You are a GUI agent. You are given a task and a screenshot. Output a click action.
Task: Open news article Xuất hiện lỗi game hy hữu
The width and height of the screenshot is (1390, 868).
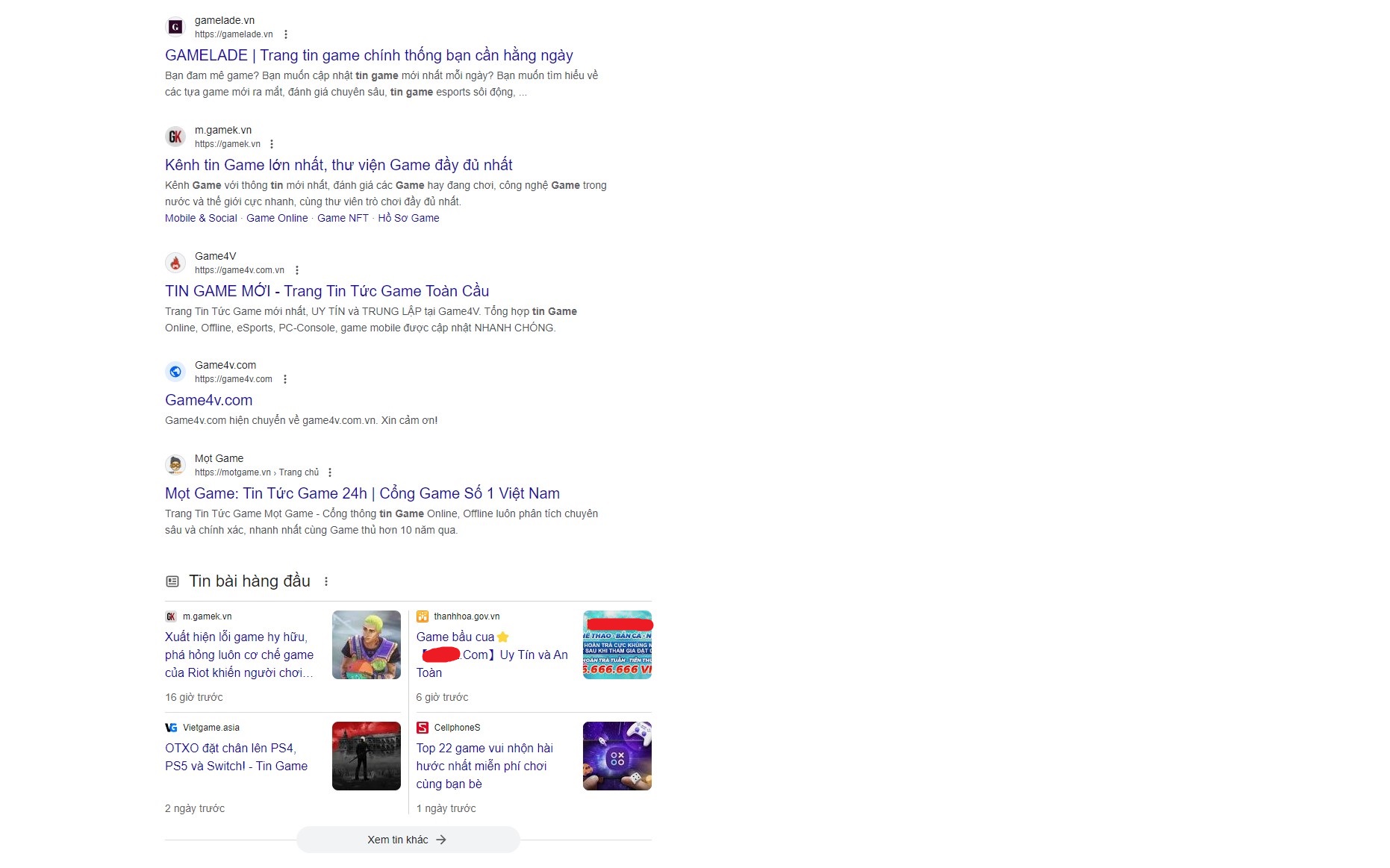click(240, 655)
